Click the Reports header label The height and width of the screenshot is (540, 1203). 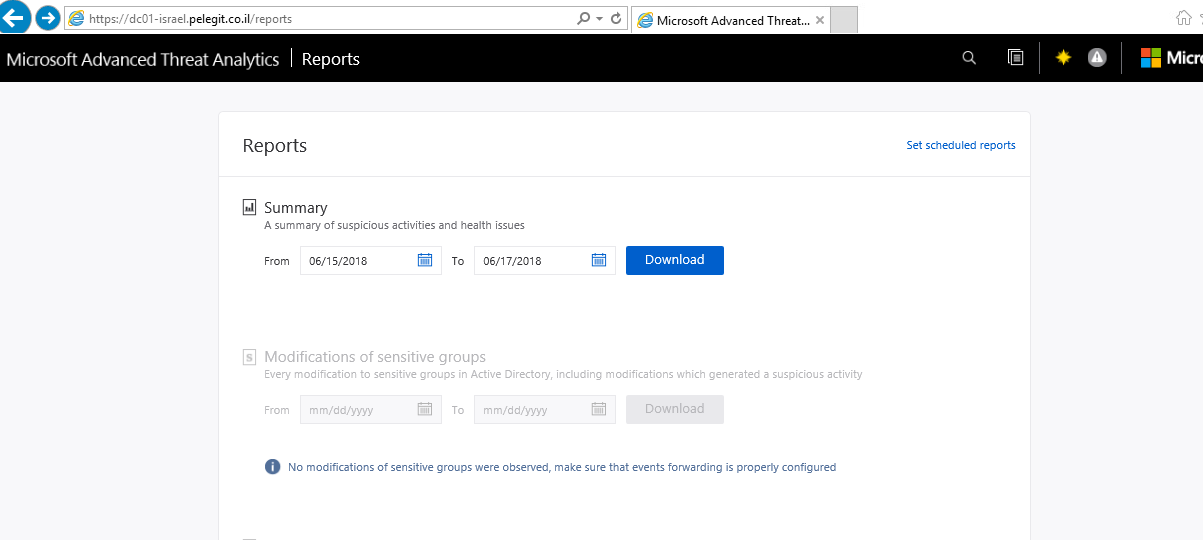coord(331,59)
